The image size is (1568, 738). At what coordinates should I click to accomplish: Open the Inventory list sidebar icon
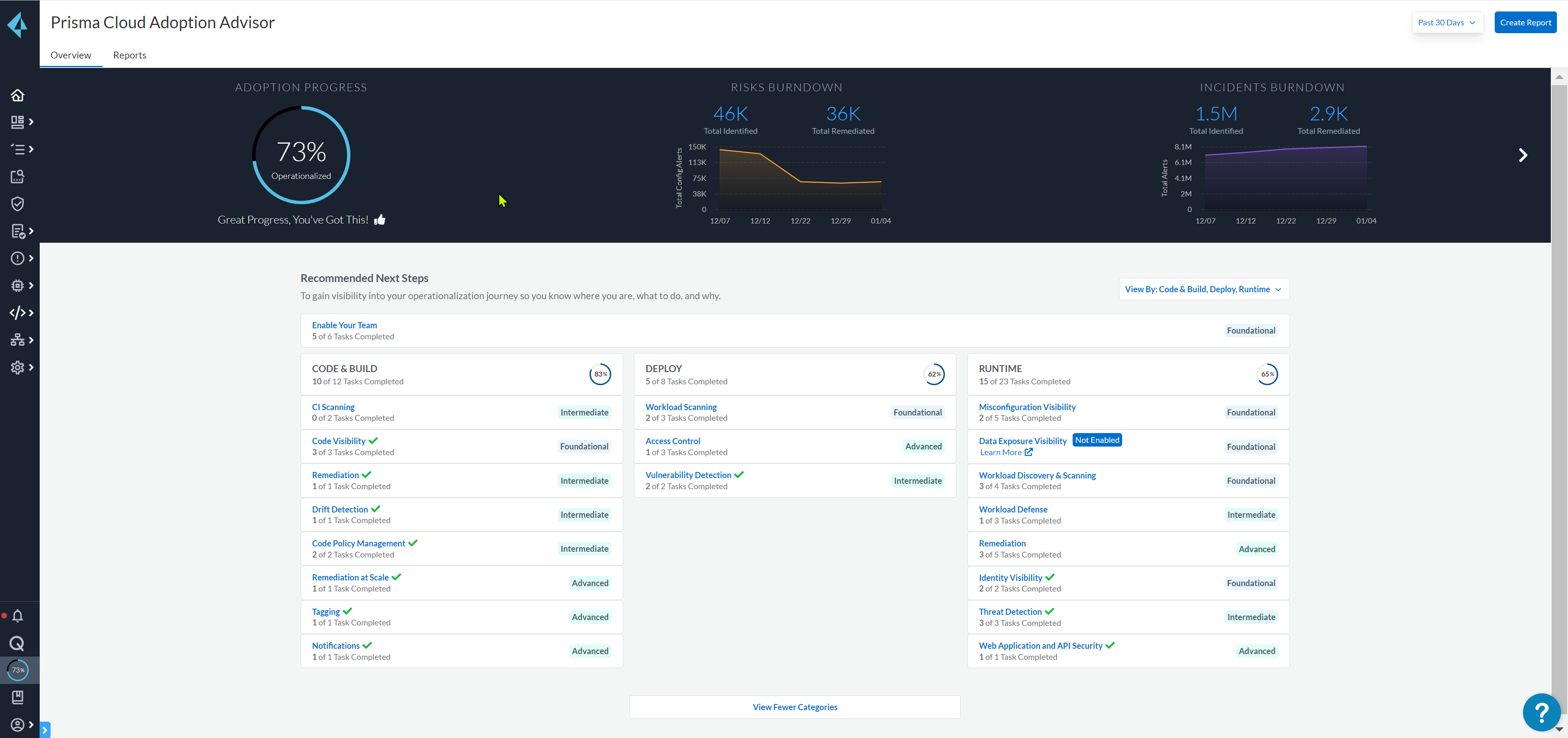coord(18,149)
